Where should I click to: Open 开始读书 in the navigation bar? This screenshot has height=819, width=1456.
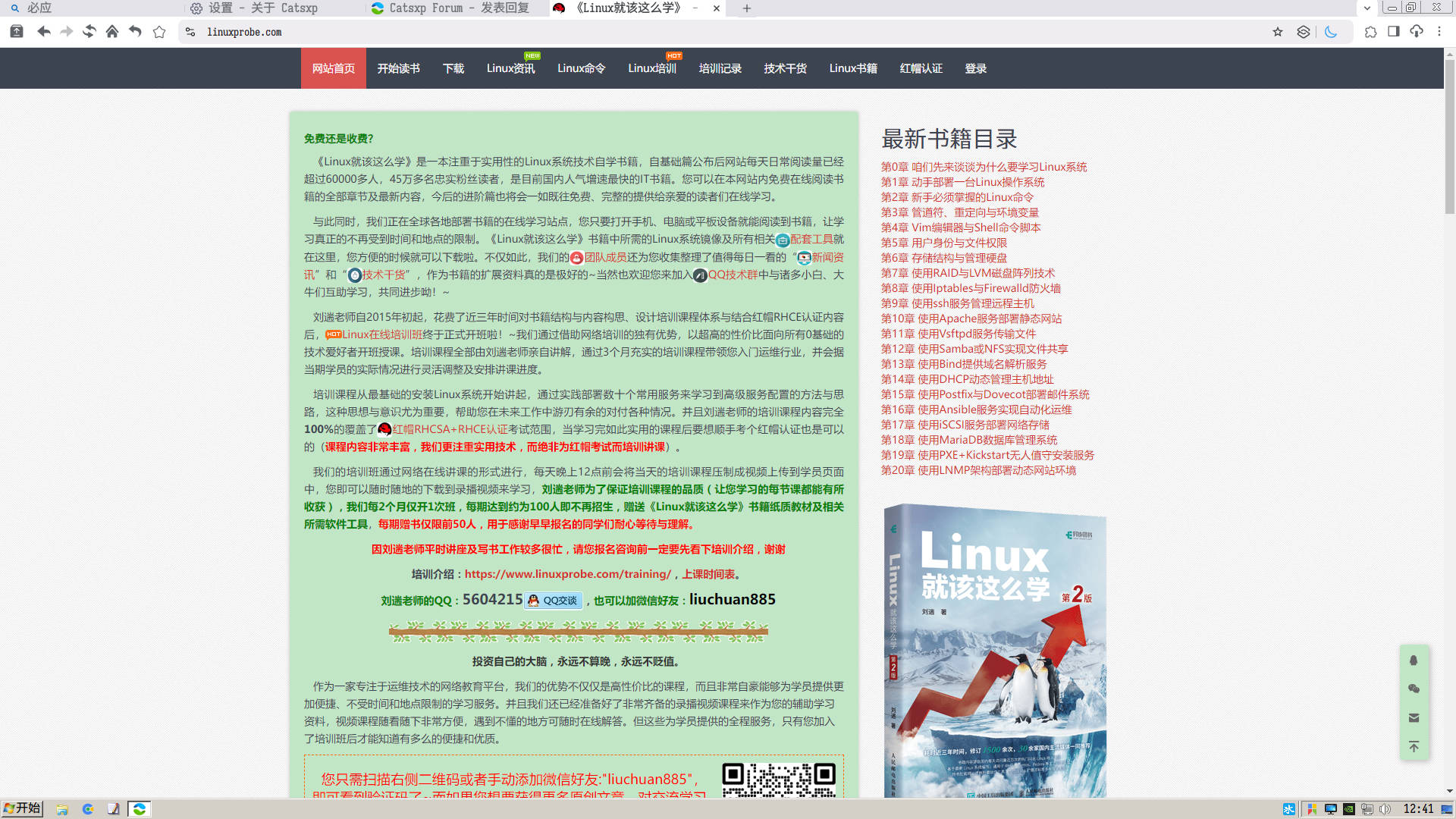tap(399, 68)
